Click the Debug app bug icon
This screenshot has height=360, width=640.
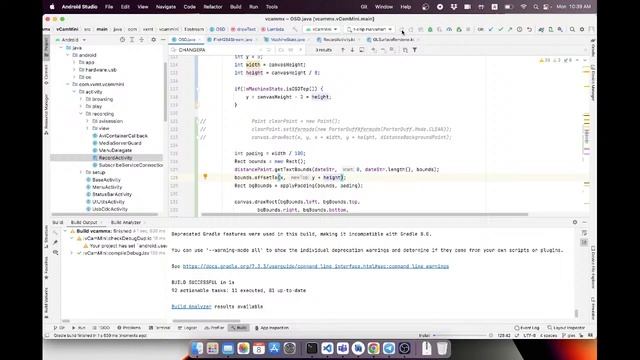(430, 29)
